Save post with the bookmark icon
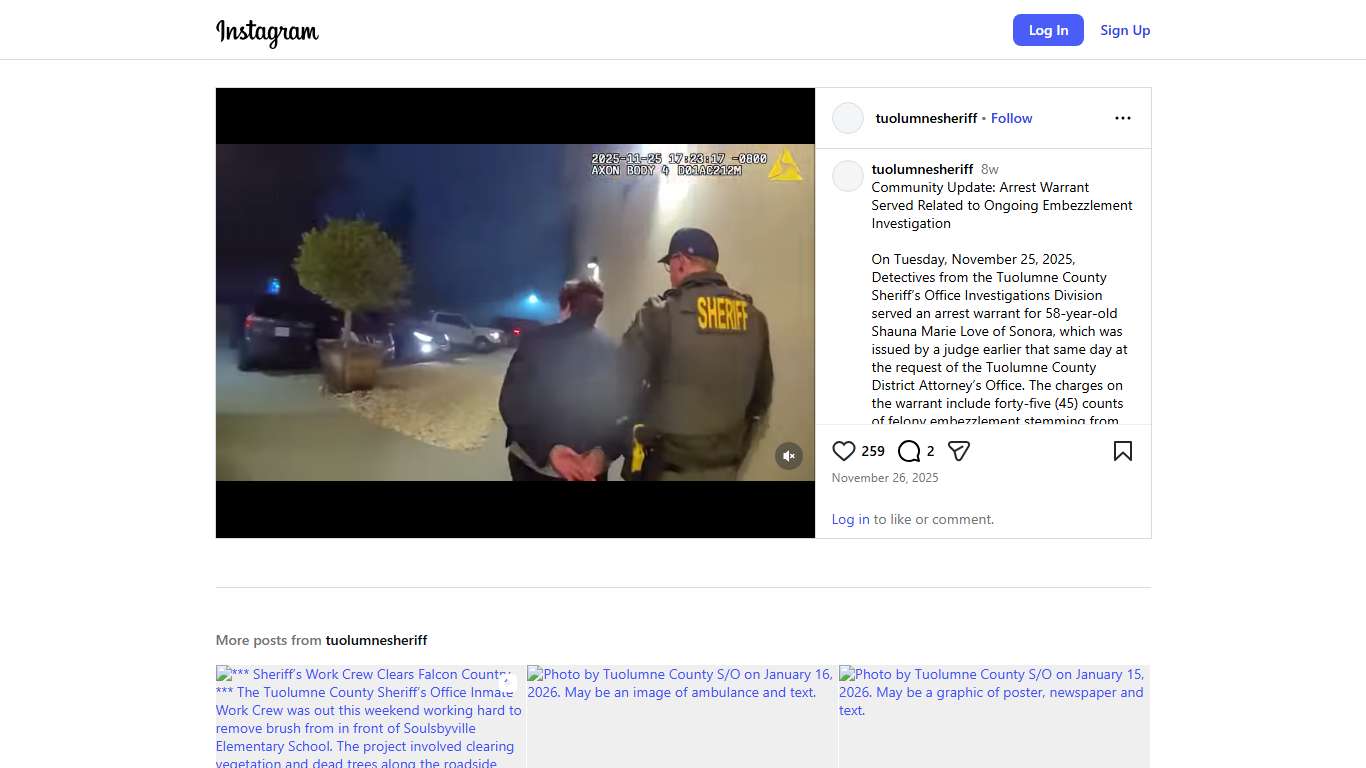 (1122, 451)
